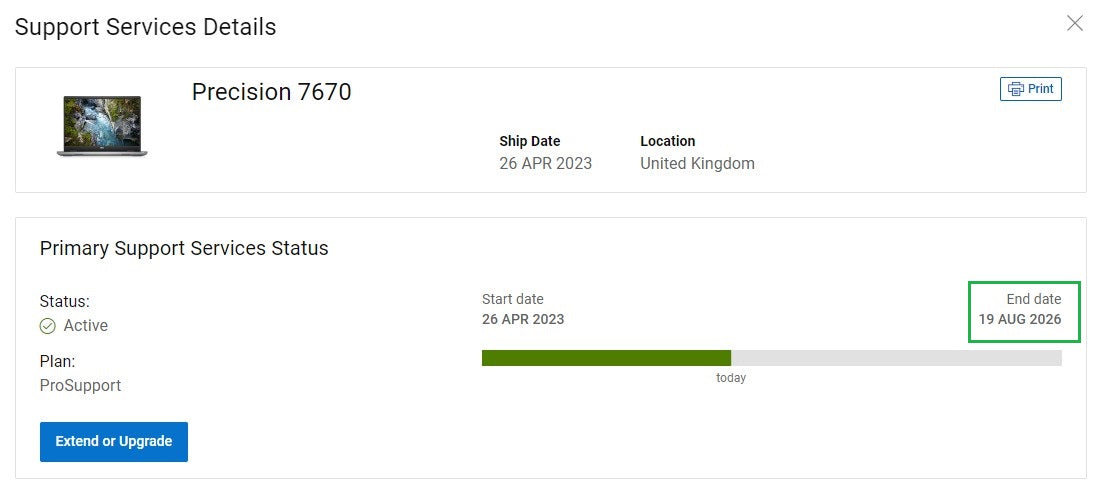Click the Primary Support Services Status heading
The image size is (1101, 488).
pyautogui.click(x=184, y=248)
